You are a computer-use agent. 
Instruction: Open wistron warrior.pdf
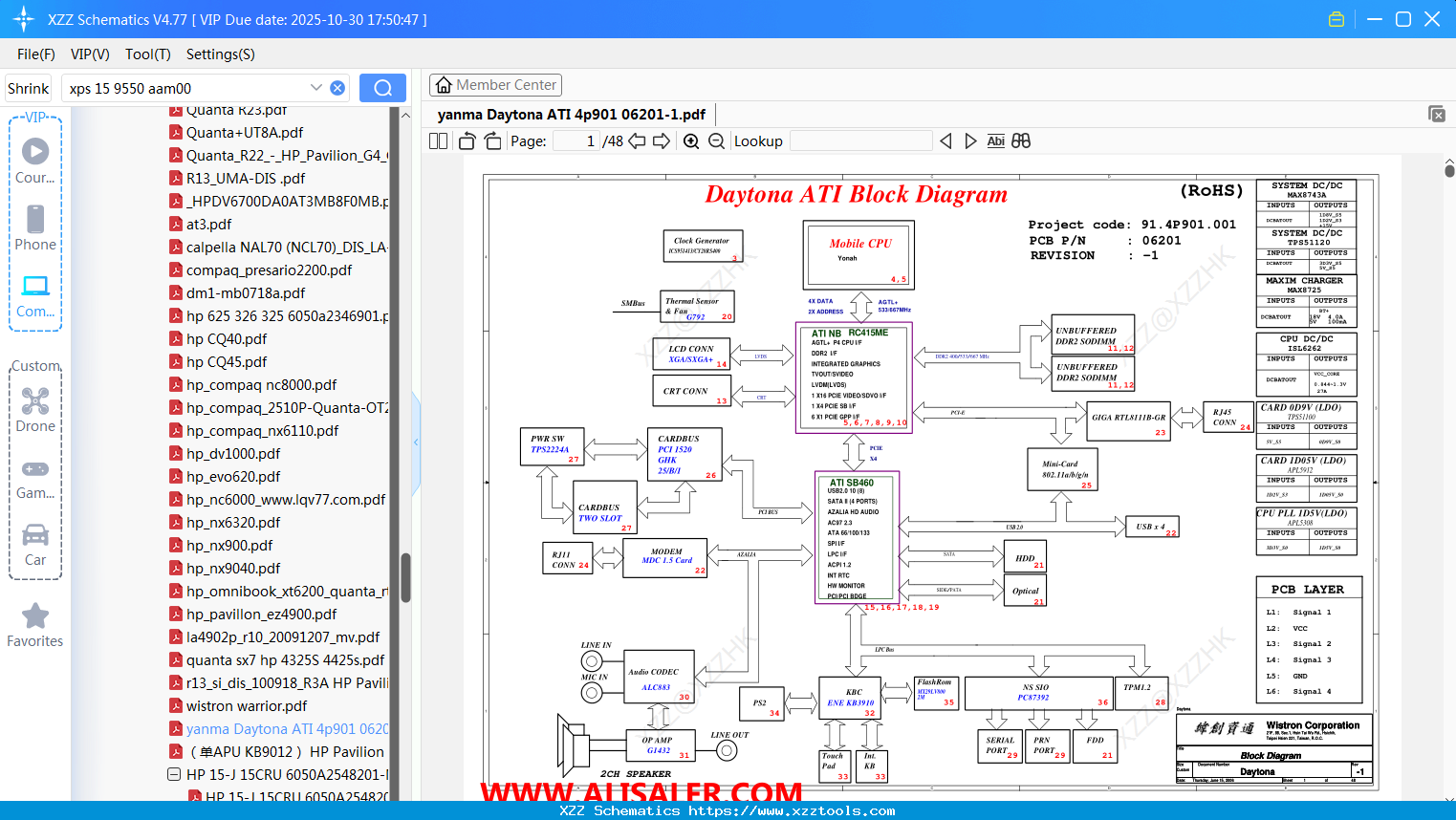click(x=247, y=706)
